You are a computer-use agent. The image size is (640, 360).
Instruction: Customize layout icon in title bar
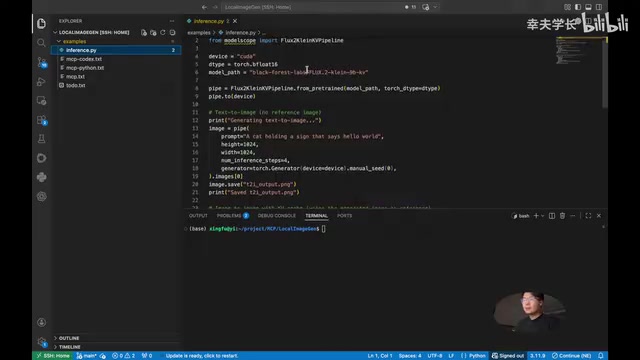pos(567,7)
